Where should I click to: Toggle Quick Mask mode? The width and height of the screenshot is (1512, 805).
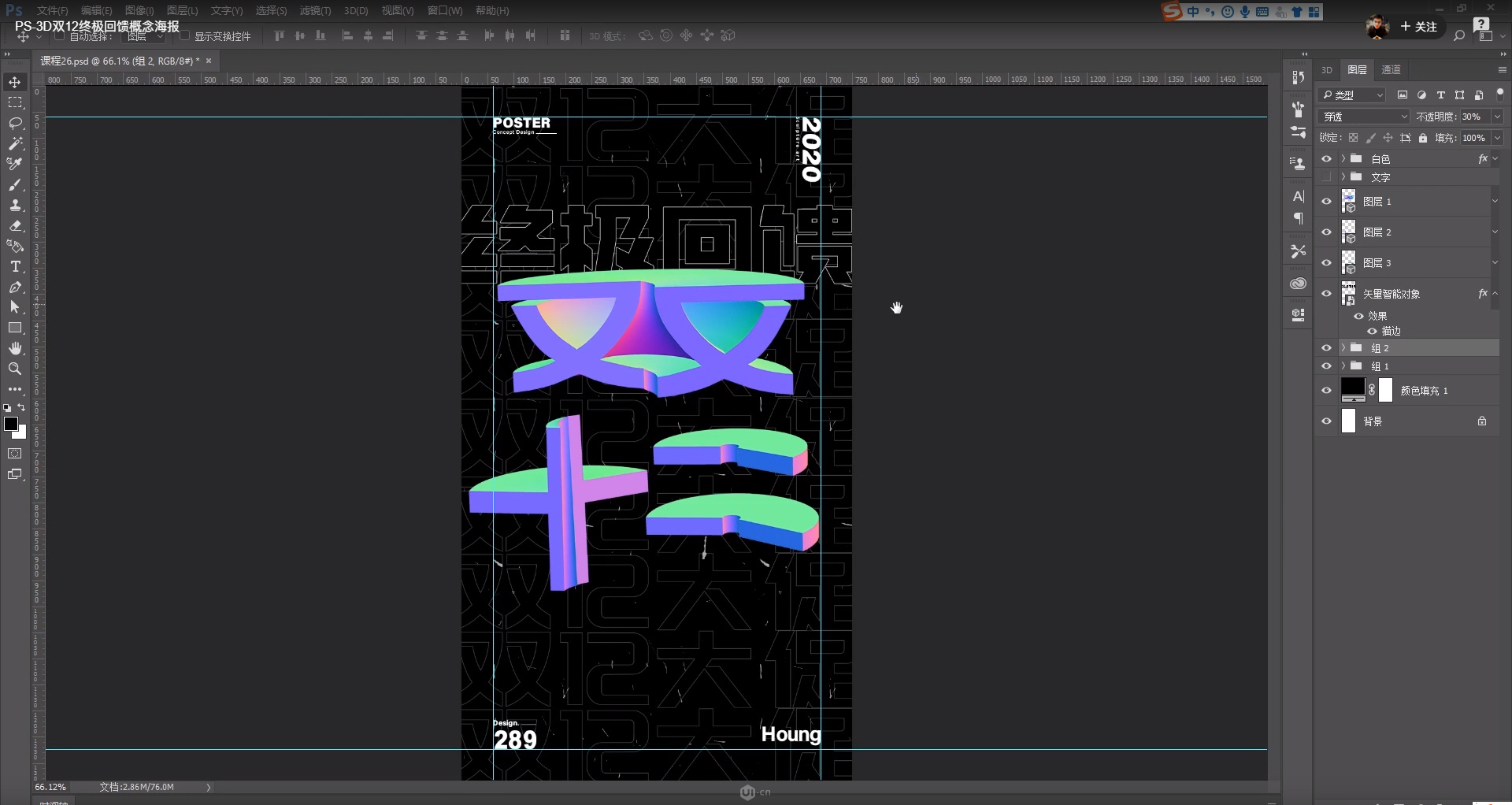click(15, 454)
